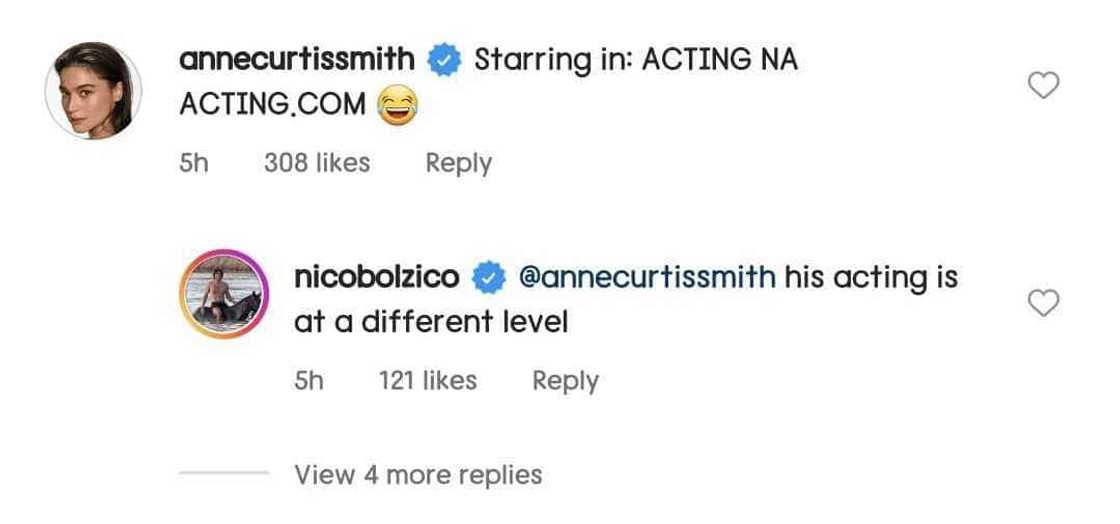1120x524 pixels.
Task: Like nicobolzico's reply with the heart
Action: [1044, 303]
